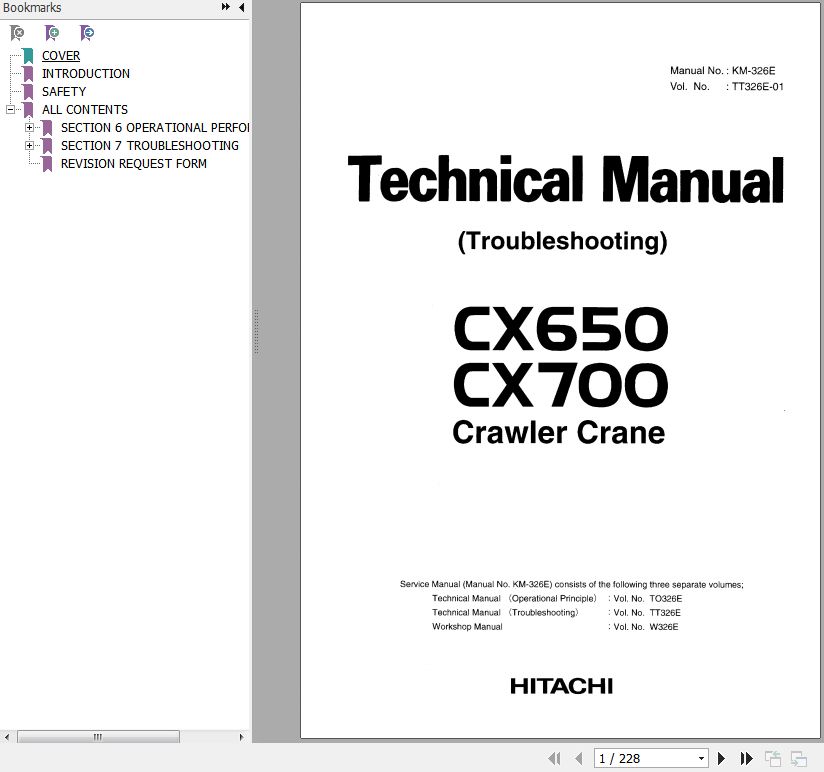Click the CX650 model name
The height and width of the screenshot is (772, 824).
[x=561, y=328]
